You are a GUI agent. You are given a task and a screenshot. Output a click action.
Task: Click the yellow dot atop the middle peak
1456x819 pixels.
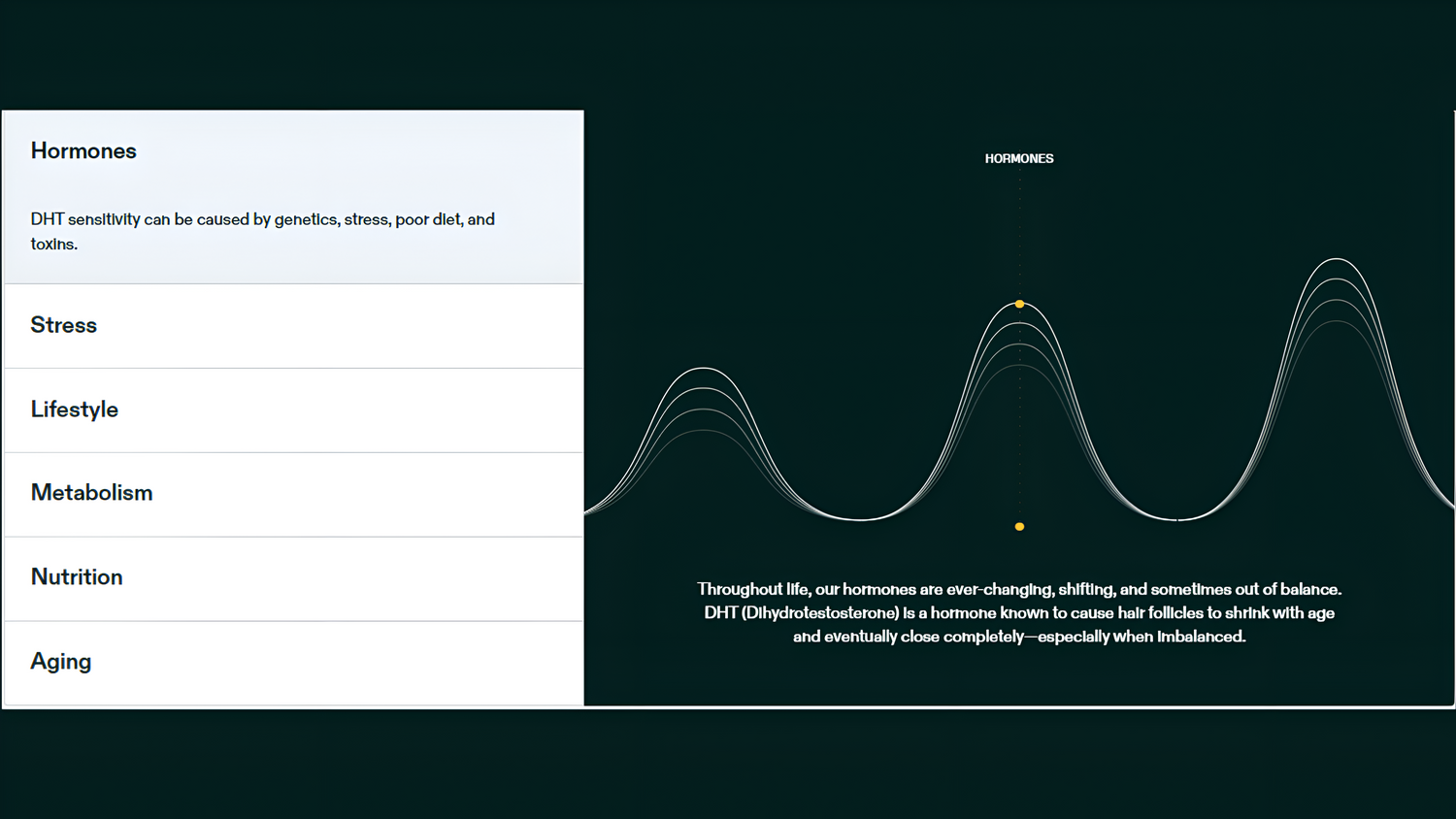(1019, 305)
